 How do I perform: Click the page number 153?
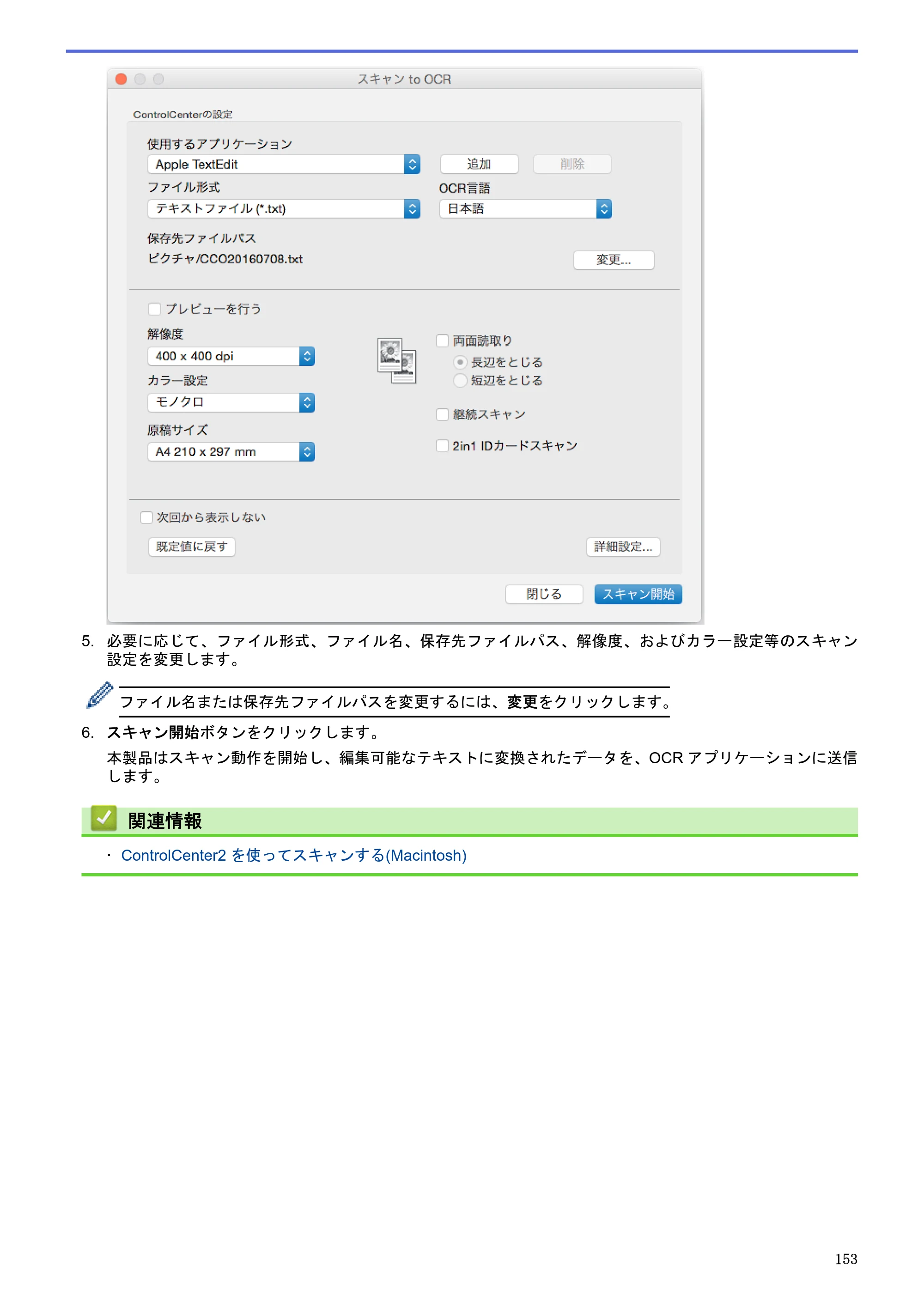pyautogui.click(x=846, y=1259)
